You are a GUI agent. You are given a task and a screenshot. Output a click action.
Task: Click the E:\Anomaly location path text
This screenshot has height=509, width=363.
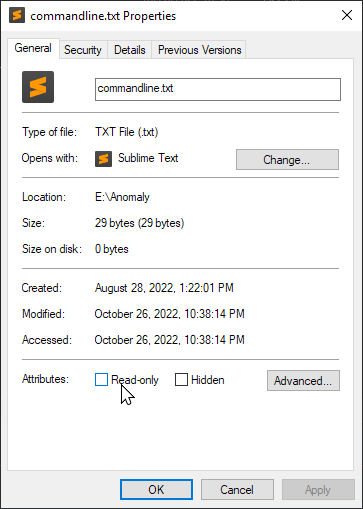pyautogui.click(x=122, y=197)
